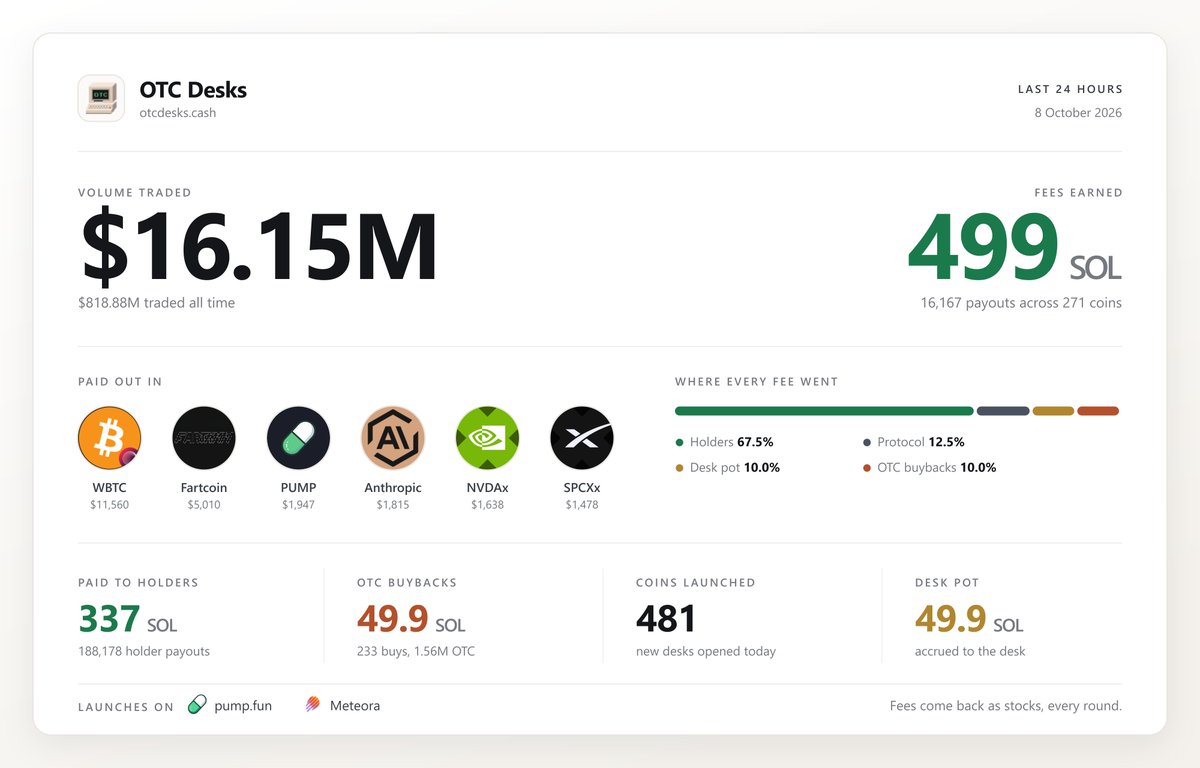Viewport: 1200px width, 768px height.
Task: Click the NVDAx $1,638 amount
Action: [x=487, y=505]
